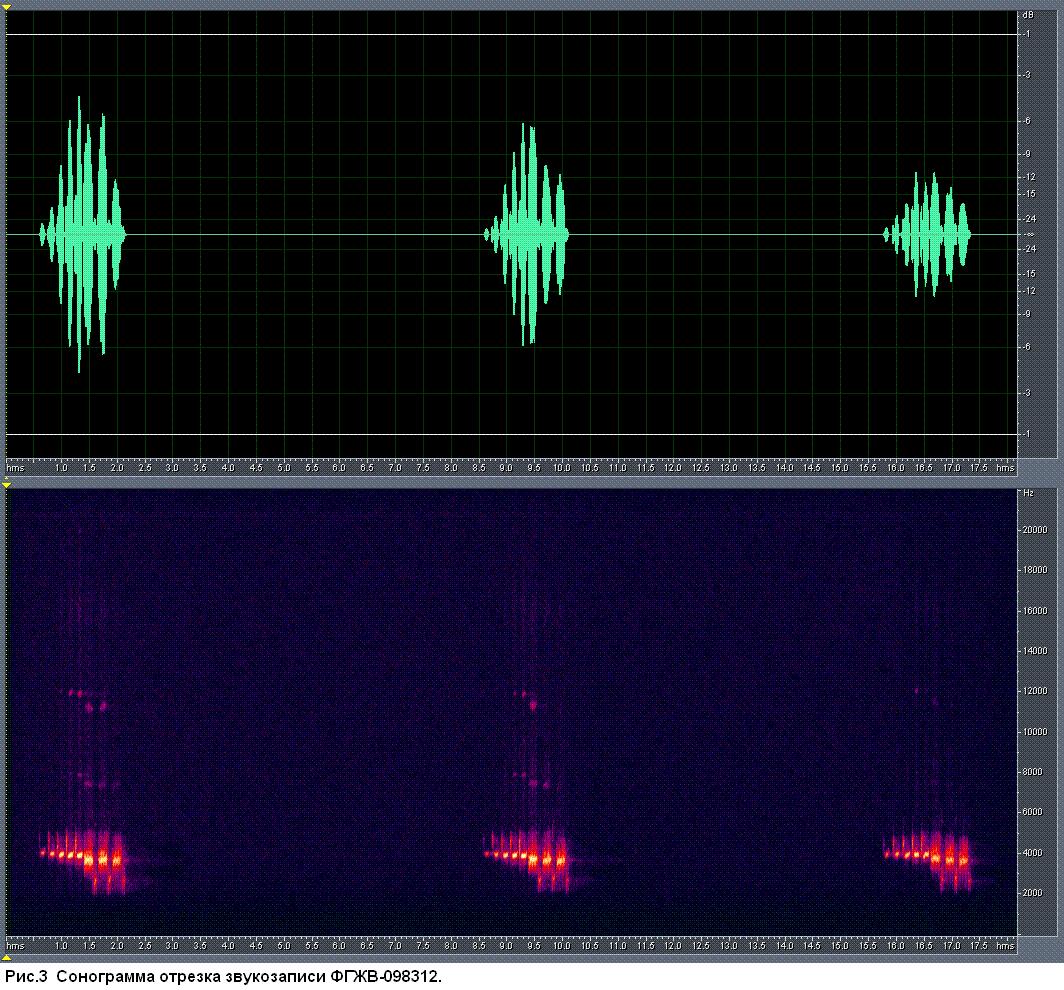Click the 8.0 mark on the spectrogram time ruler
The image size is (1064, 990).
pos(451,945)
